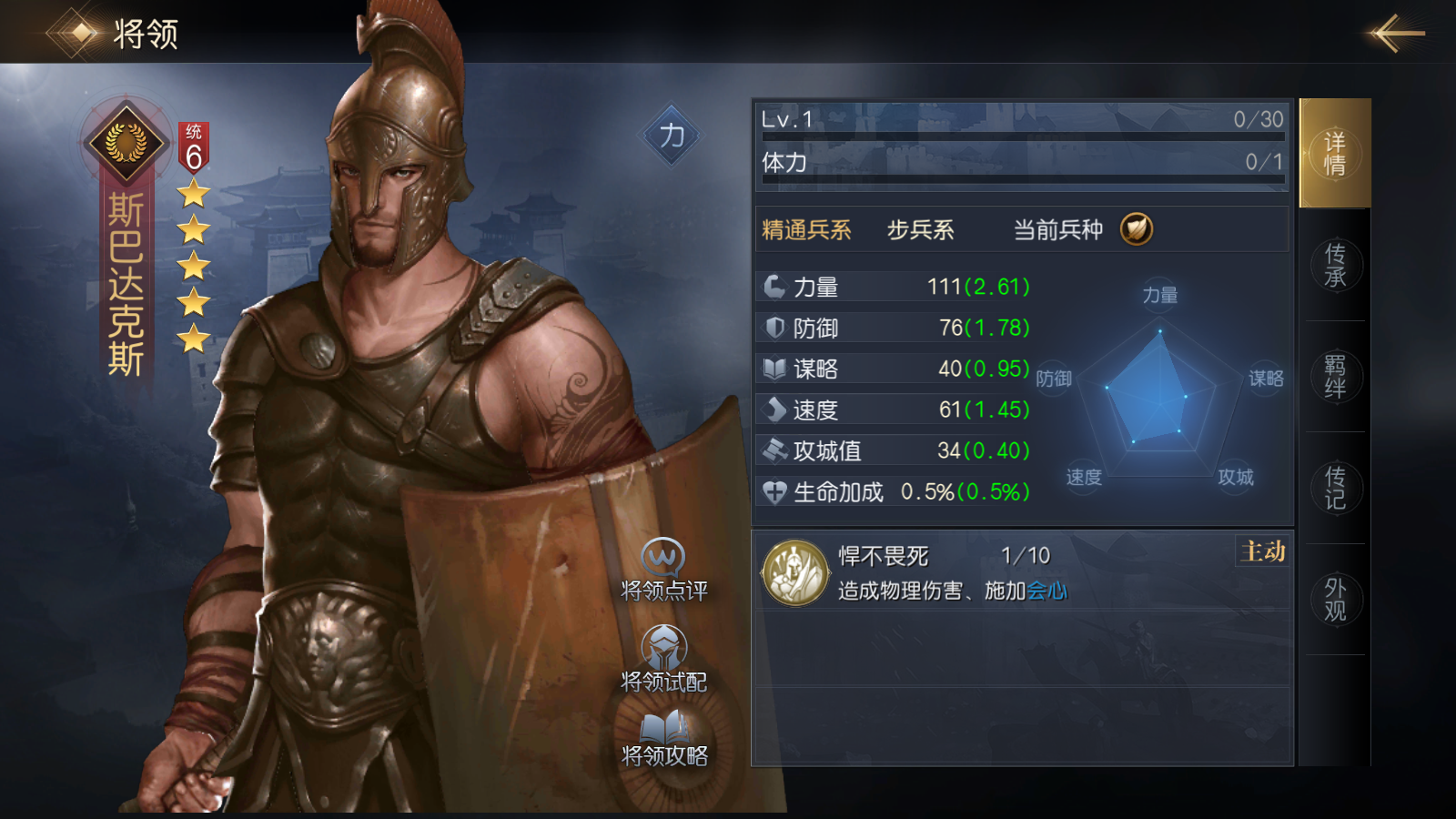
Task: Select the 力量 stat row
Action: coord(894,287)
